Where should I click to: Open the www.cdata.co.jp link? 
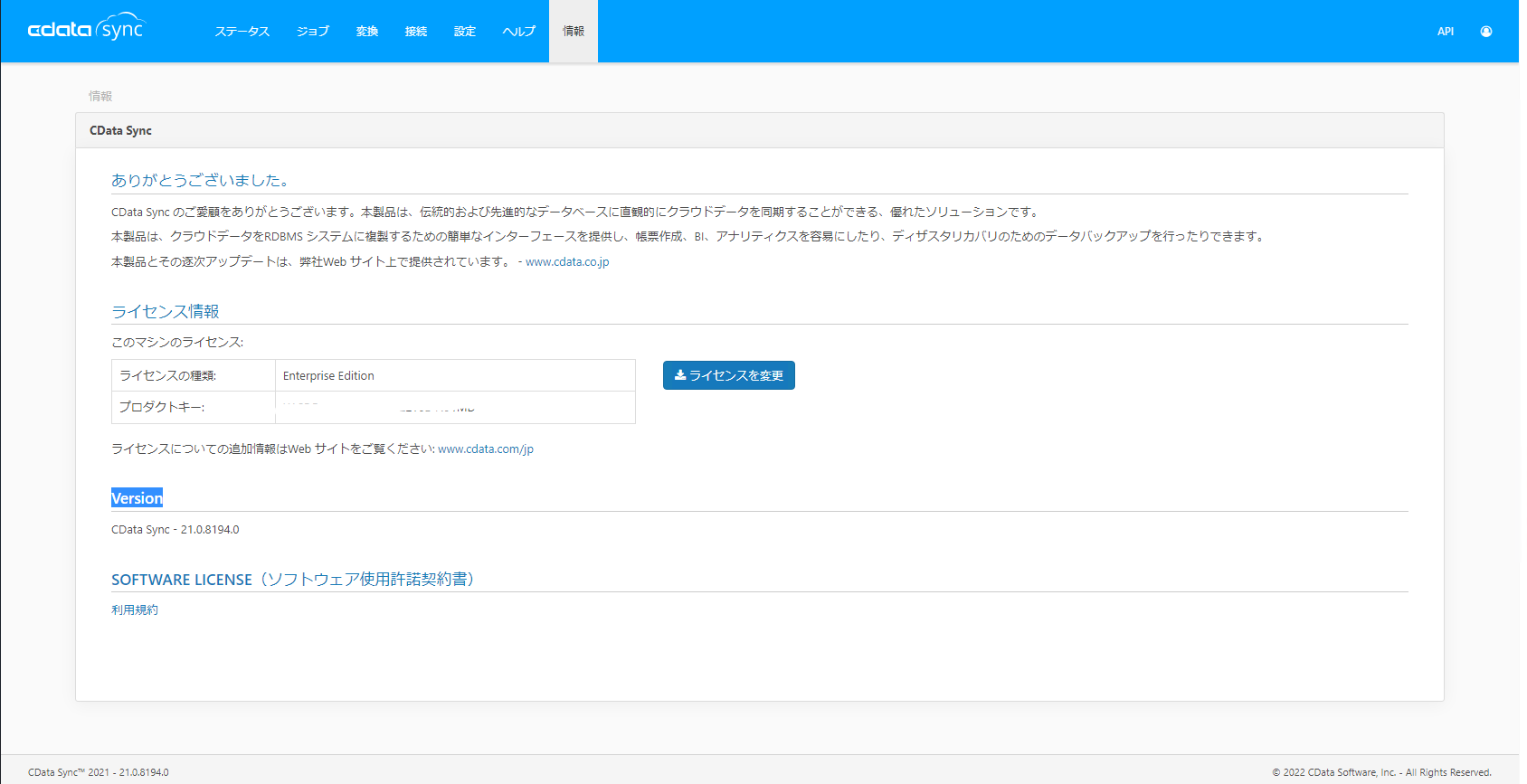(x=567, y=262)
